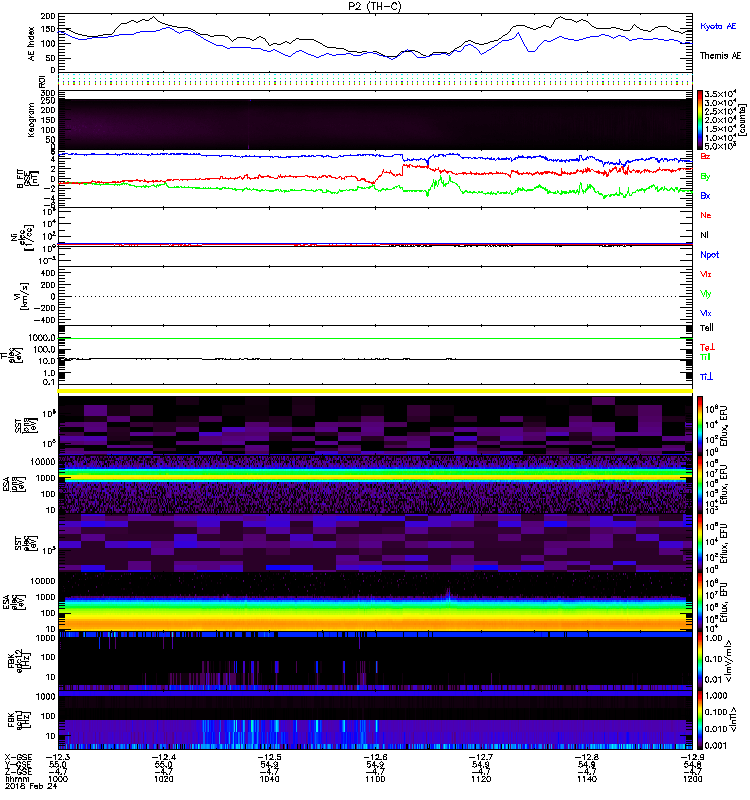Click the ESA electron flux spike near 1114
Viewport: 750px width, 800px height.
448,594
